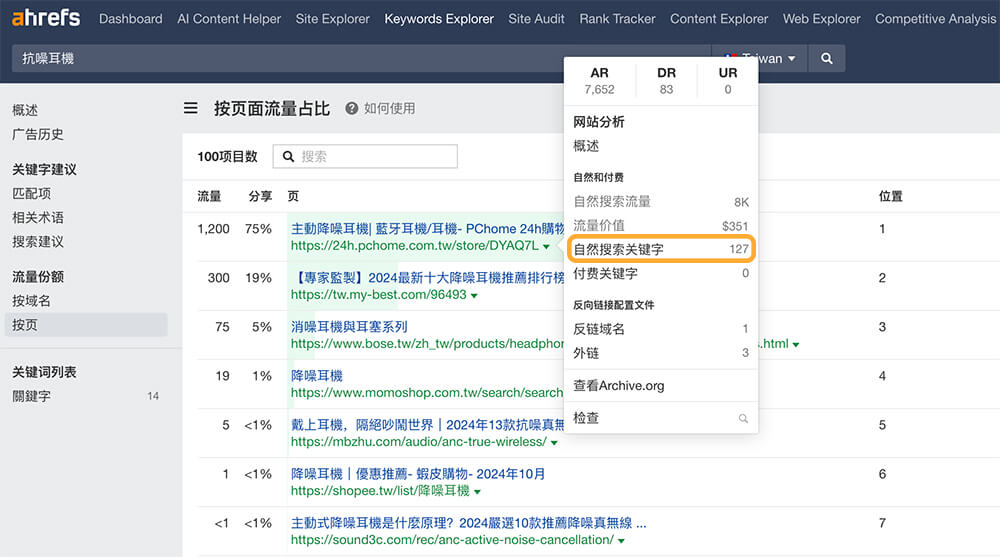
Task: Open the momoshop.com.tw search URL
Action: tap(427, 393)
